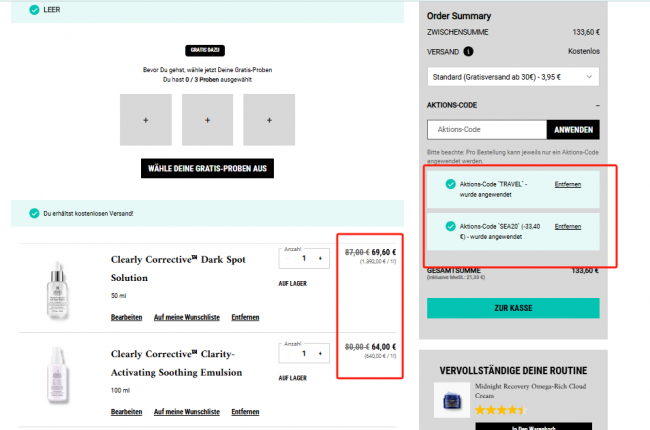Decrease quantity of Dark Spot Solution
650x430 pixels.
coord(287,258)
